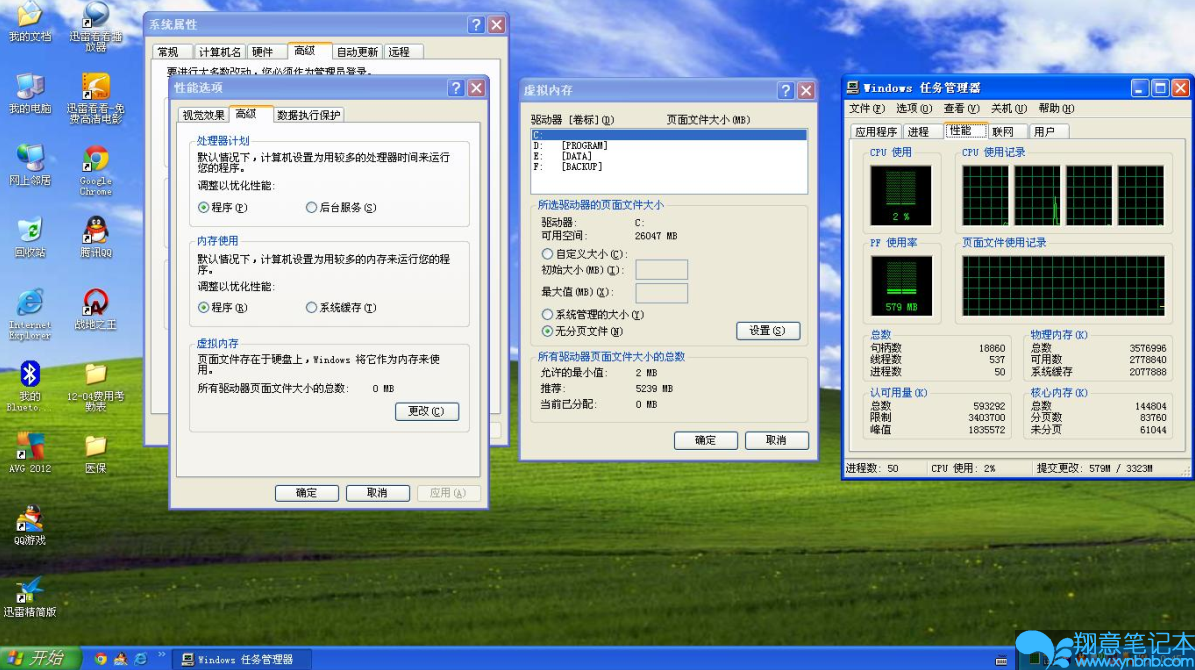This screenshot has width=1195, height=670.
Task: Open 迅雷看看免费高清电影 desktop icon
Action: tap(95, 98)
